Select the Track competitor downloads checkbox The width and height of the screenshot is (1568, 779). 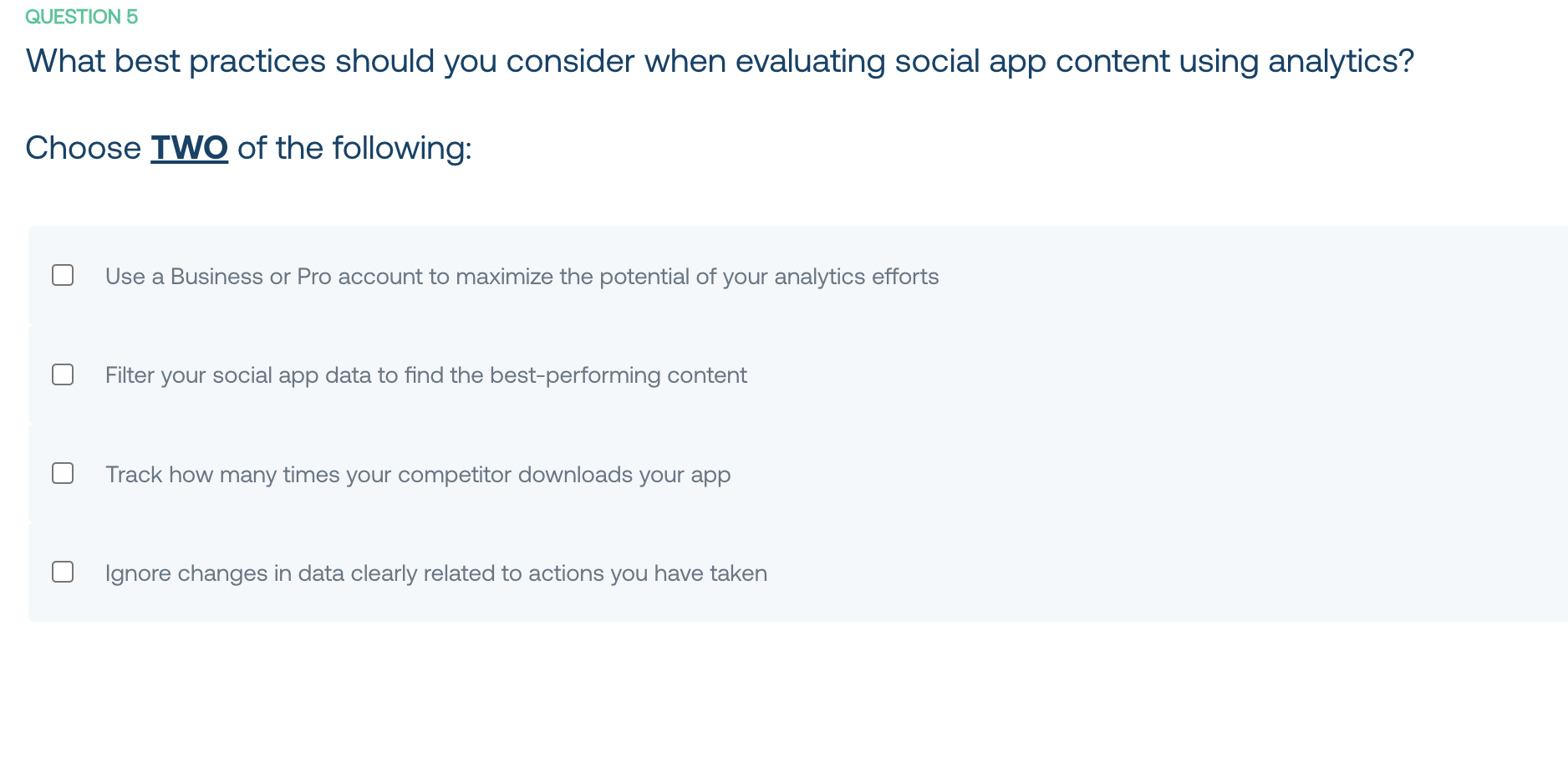coord(63,473)
